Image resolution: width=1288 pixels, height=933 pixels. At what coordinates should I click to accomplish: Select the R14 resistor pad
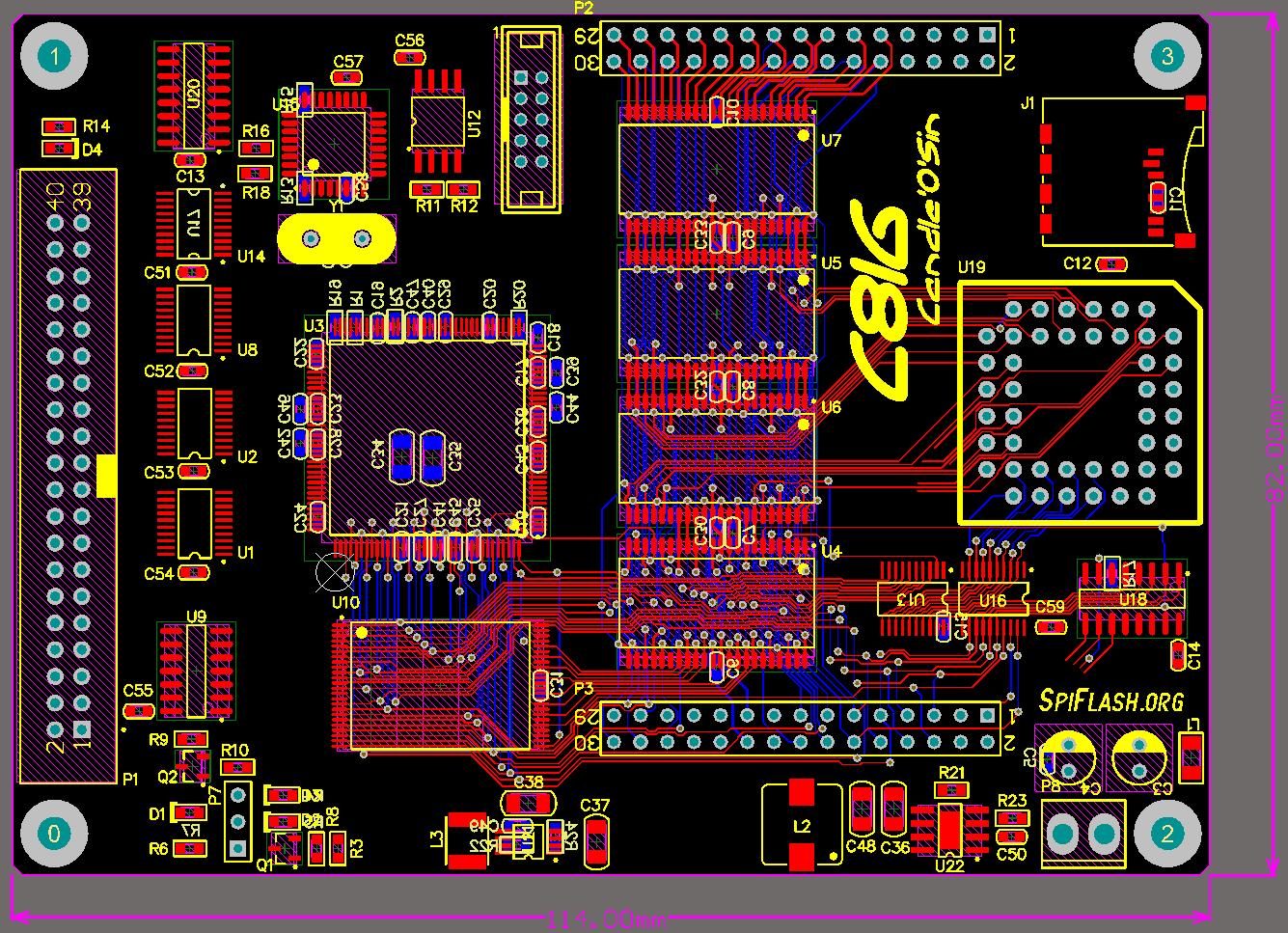click(59, 126)
